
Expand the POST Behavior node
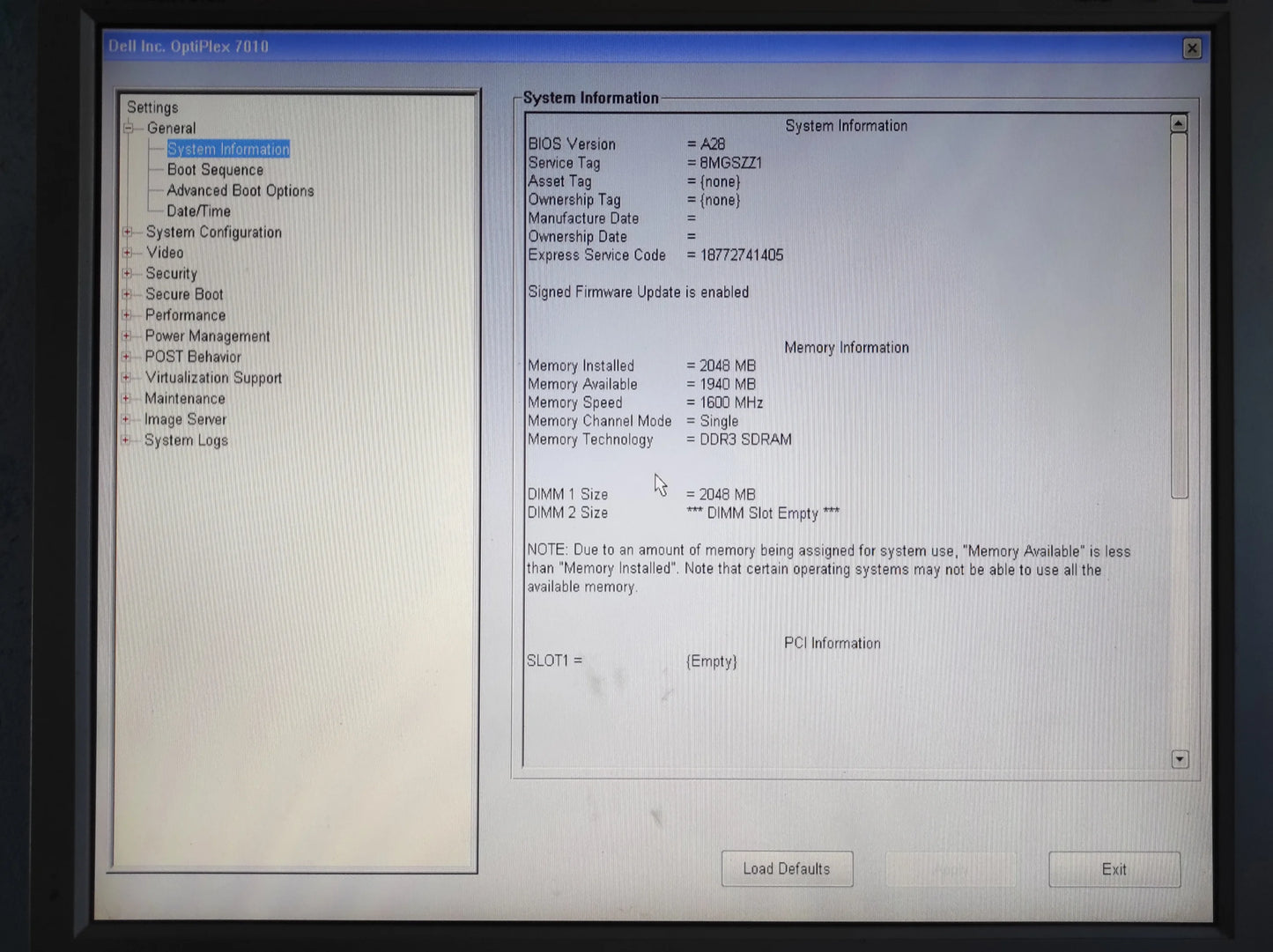tap(127, 357)
